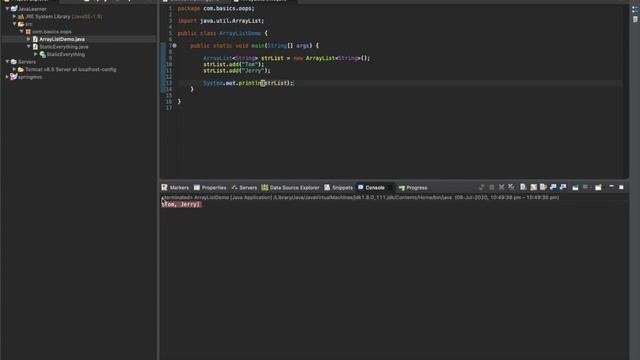The width and height of the screenshot is (640, 360).
Task: Remove all terminated launches in console
Action: pyautogui.click(x=511, y=187)
